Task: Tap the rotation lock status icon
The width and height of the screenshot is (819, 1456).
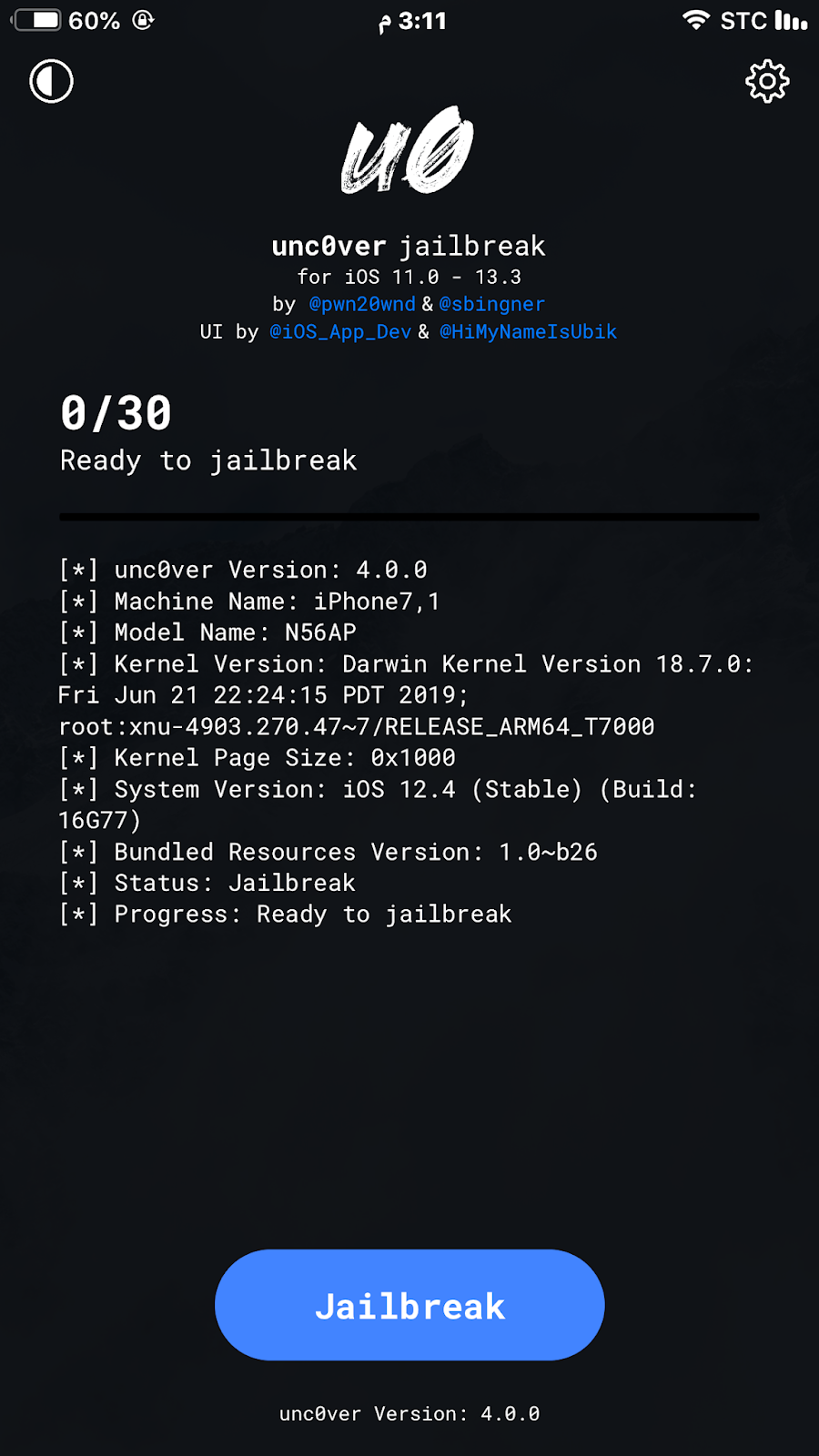Action: (143, 20)
